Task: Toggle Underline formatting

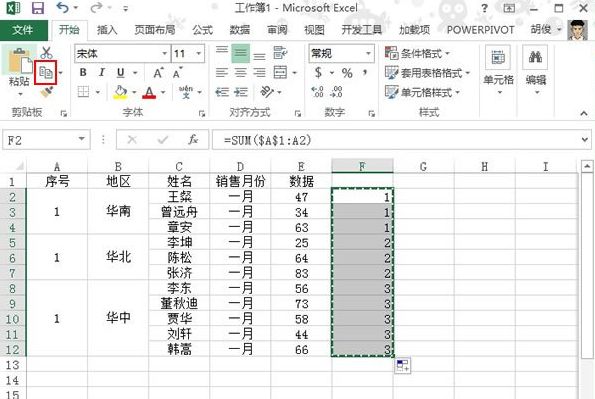Action: pos(121,72)
